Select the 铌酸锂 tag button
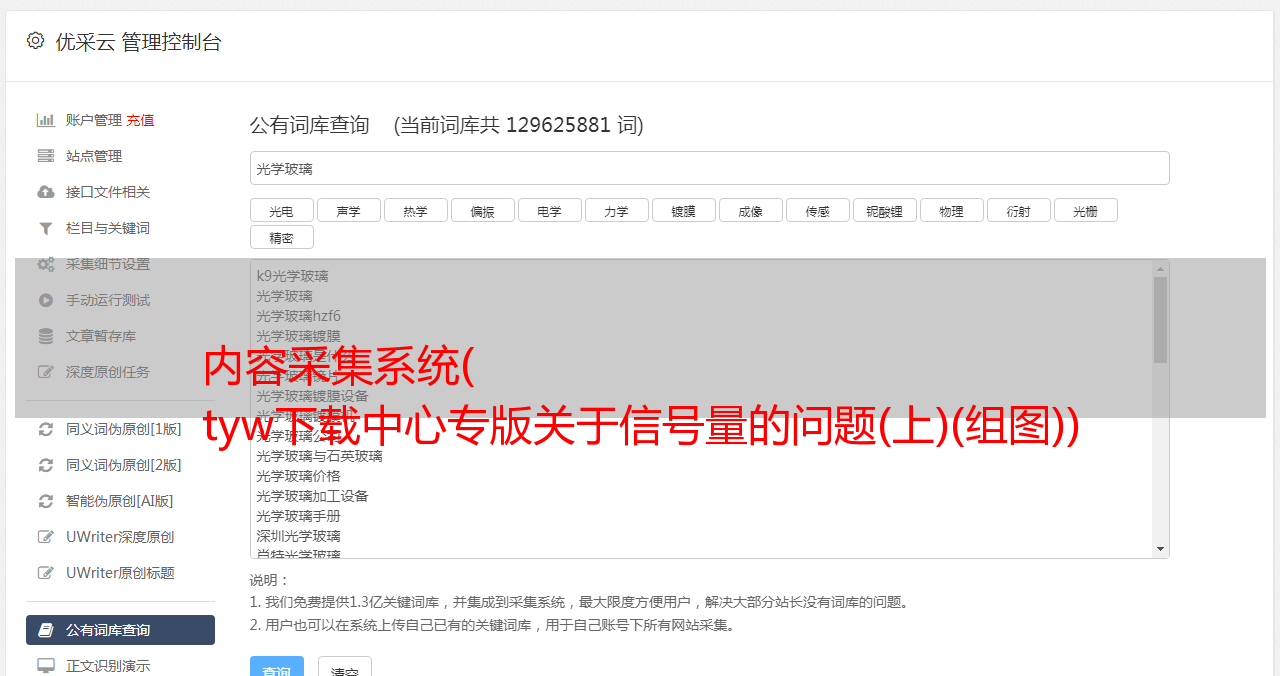 pos(885,210)
